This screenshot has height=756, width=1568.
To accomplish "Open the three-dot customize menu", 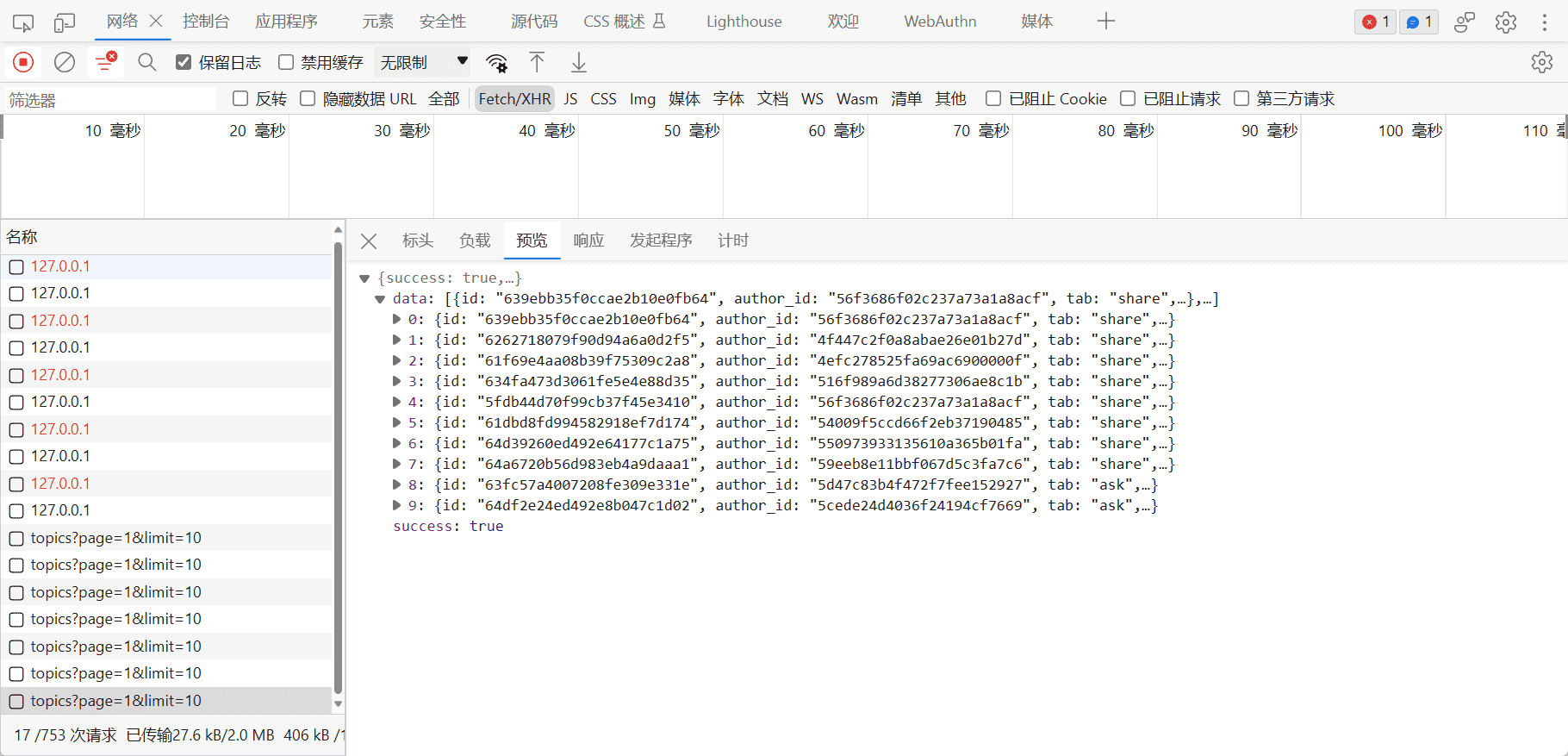I will click(x=1545, y=22).
